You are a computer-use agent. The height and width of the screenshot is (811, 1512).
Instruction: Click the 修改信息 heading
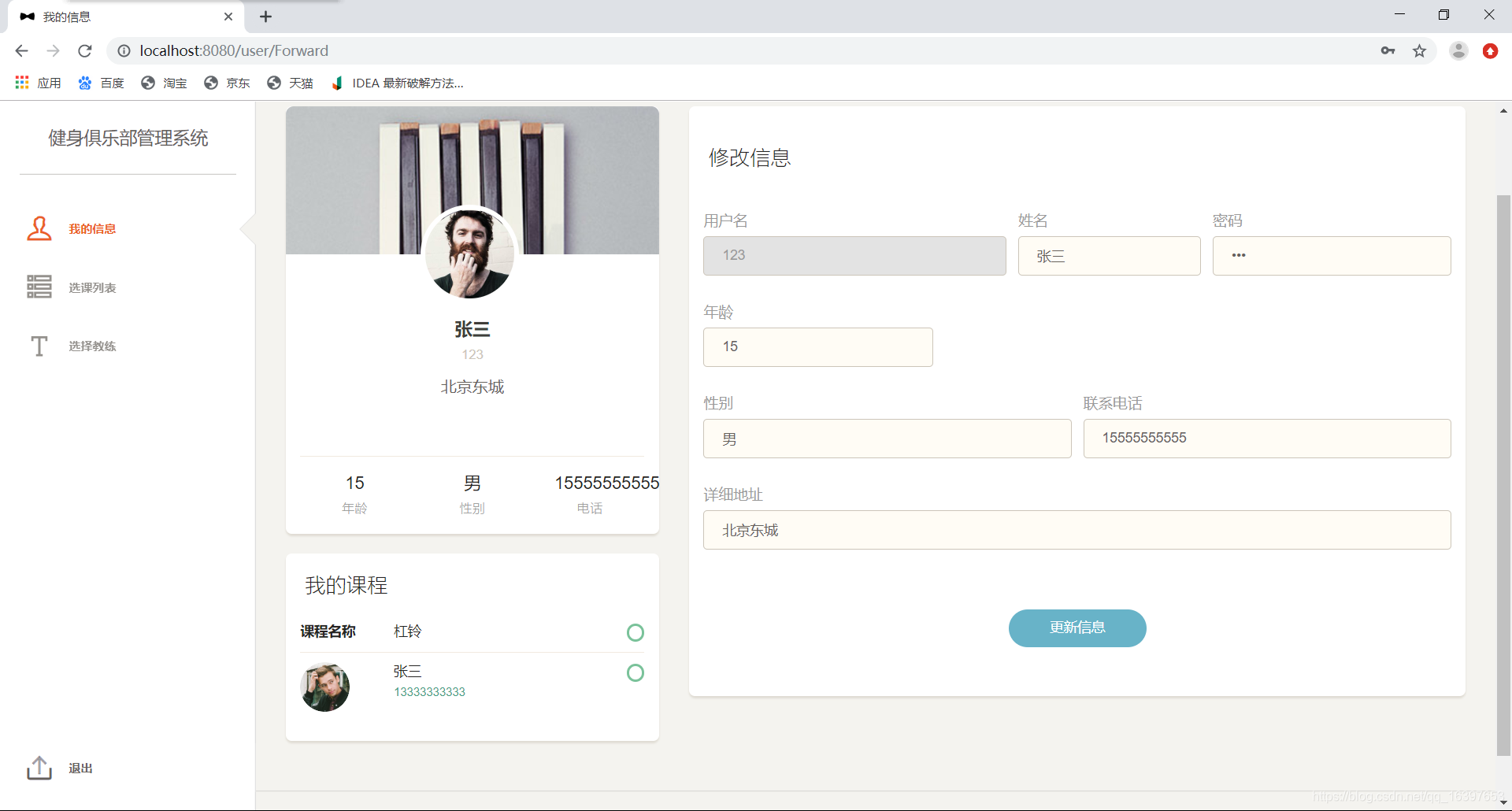750,157
